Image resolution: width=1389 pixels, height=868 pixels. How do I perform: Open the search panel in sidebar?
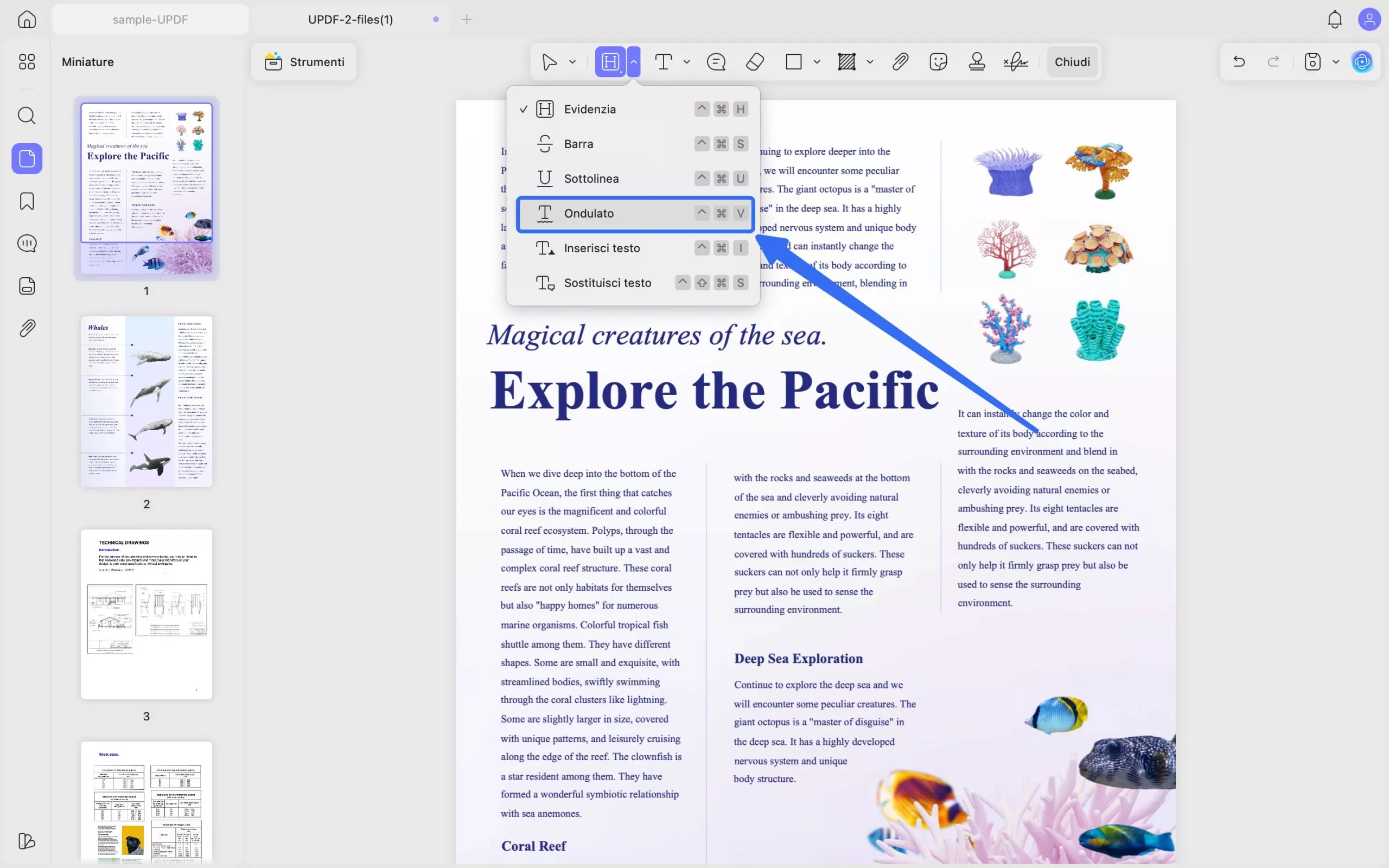pyautogui.click(x=27, y=116)
